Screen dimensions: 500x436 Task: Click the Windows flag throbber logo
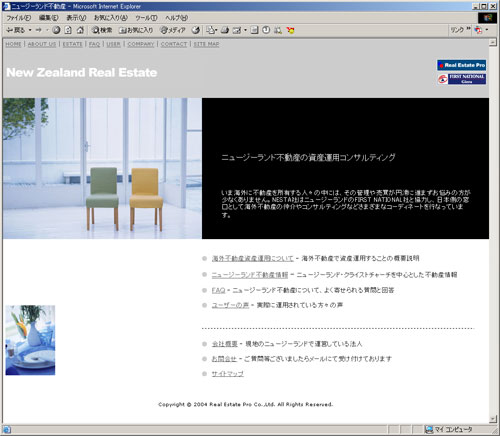pyautogui.click(x=487, y=18)
